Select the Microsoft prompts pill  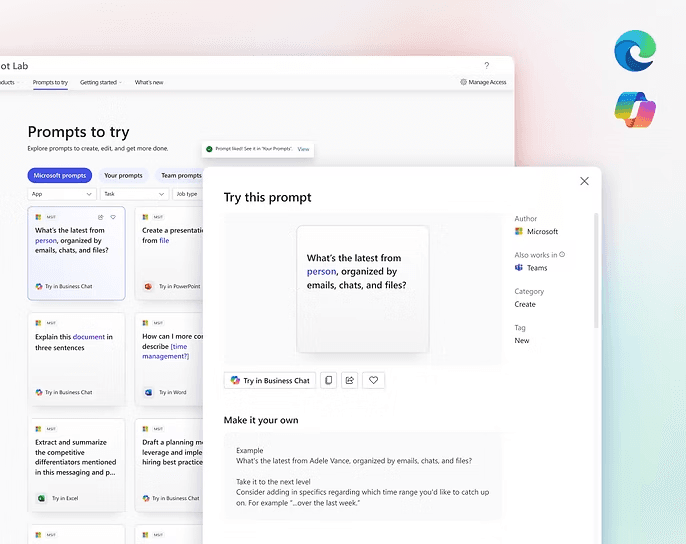(x=60, y=175)
